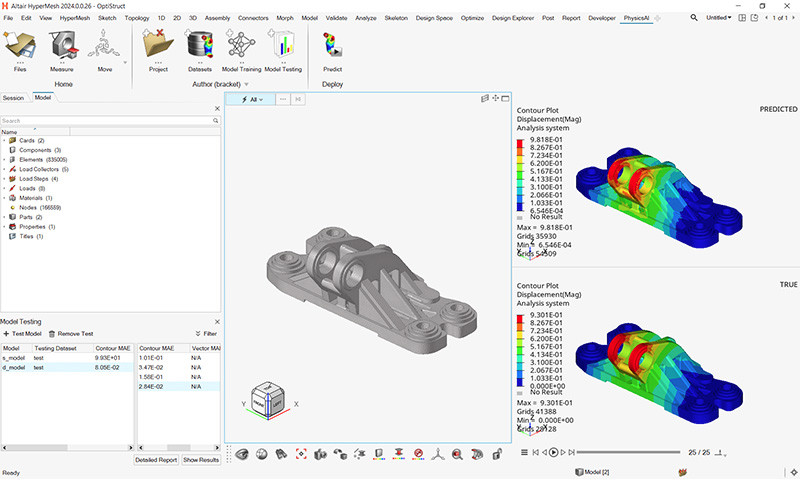
Task: Click the Move tool icon
Action: point(104,46)
